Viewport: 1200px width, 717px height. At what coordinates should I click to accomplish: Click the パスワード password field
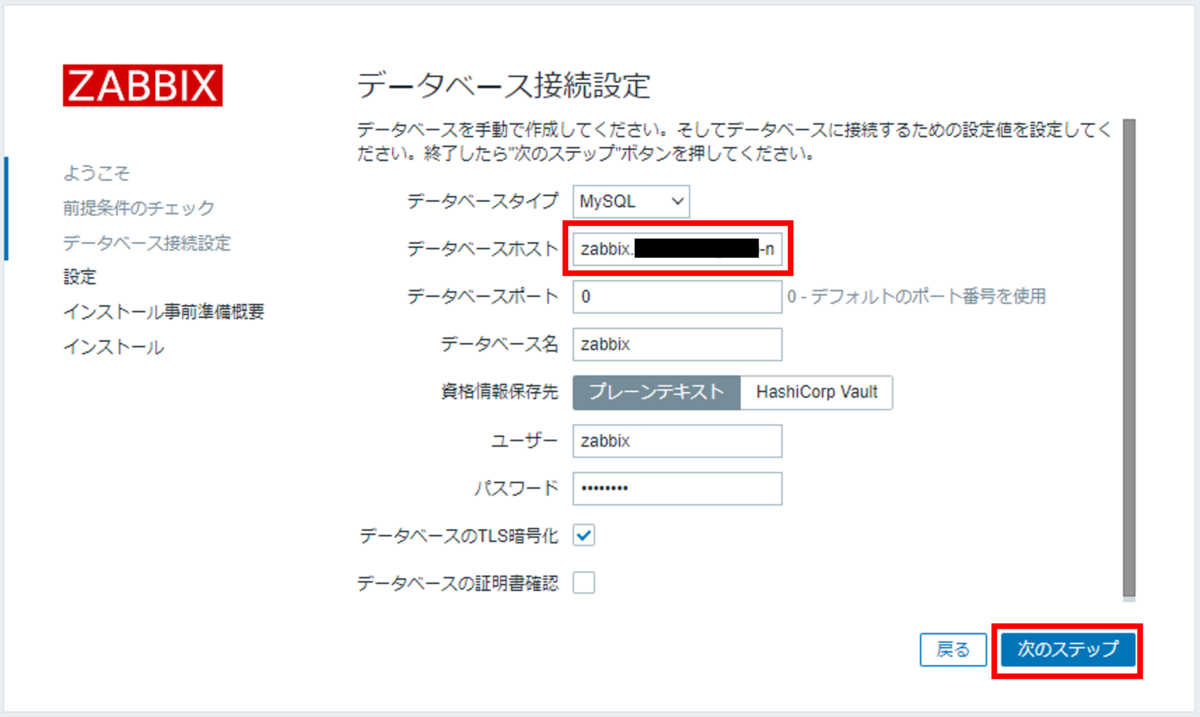coord(678,489)
